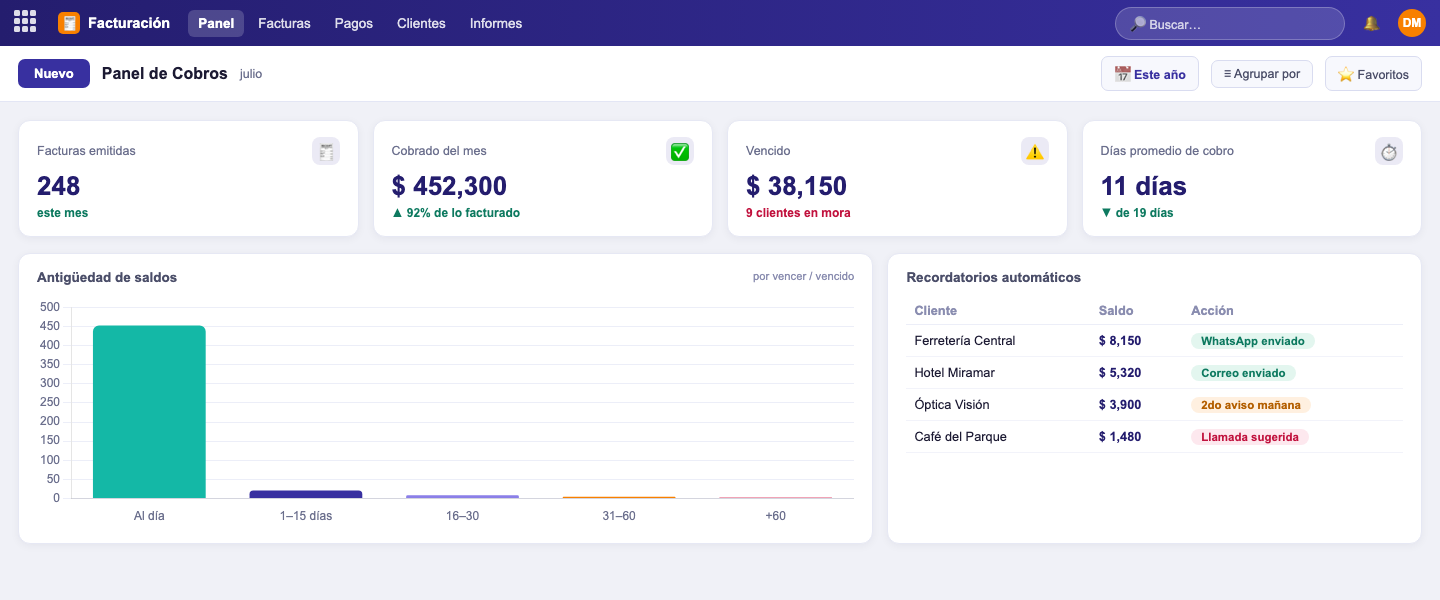Screen dimensions: 1440x600
Task: Switch to the Facturas menu
Action: click(284, 23)
